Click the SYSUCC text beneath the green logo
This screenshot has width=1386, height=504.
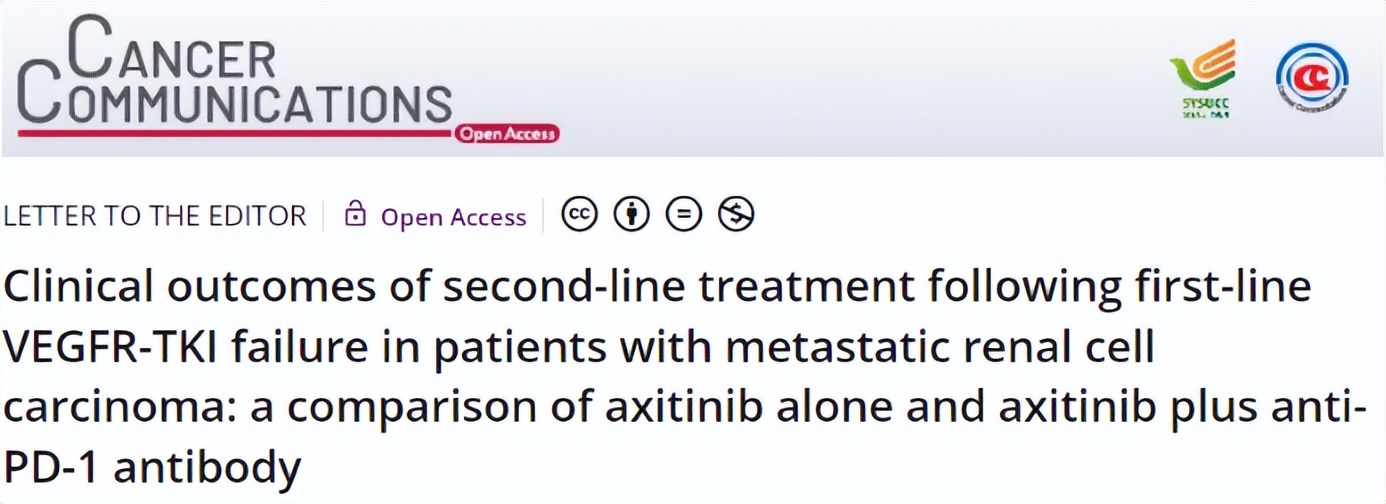1205,105
